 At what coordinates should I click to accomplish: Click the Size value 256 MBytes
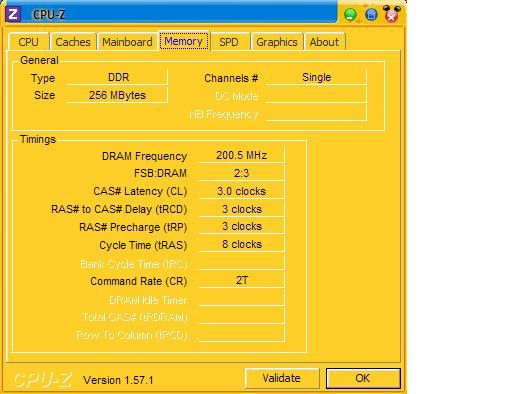tap(117, 95)
